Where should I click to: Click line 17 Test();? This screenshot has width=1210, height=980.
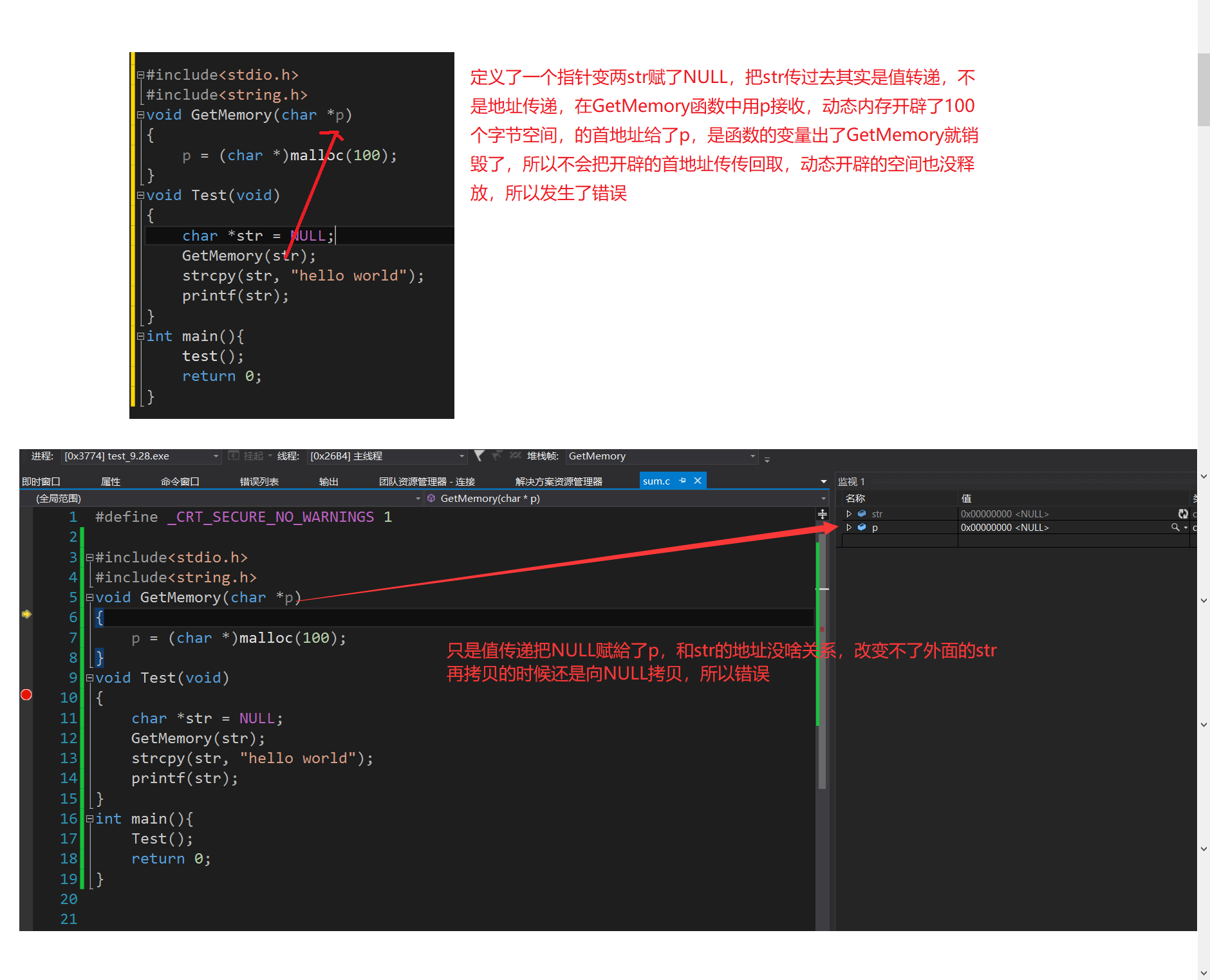[162, 838]
